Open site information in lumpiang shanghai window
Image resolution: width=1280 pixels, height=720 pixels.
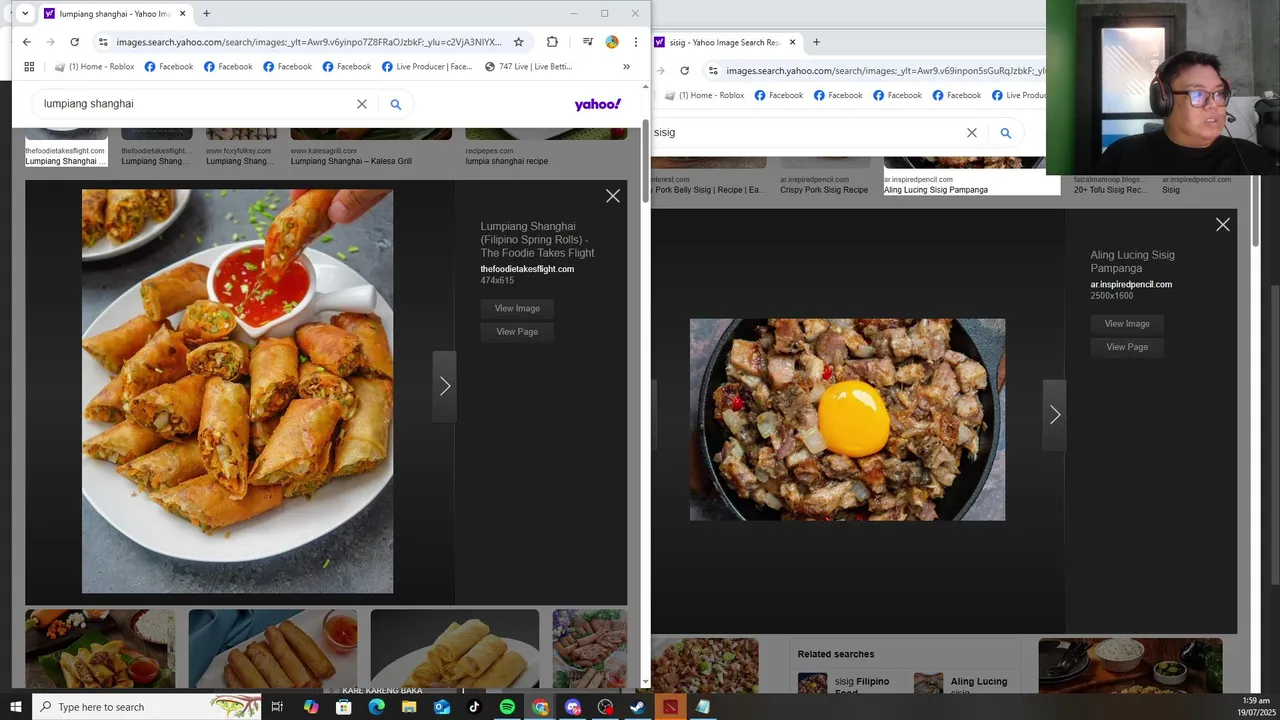tap(103, 42)
